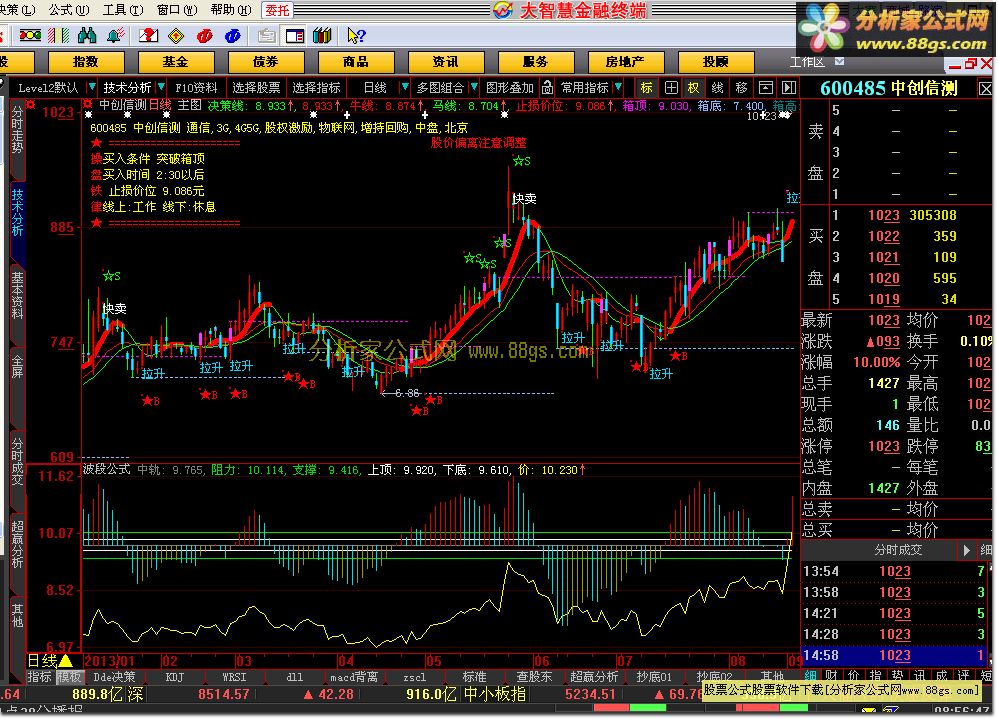This screenshot has height=719, width=998.
Task: Open the 窗口(W) menu
Action: click(x=177, y=10)
